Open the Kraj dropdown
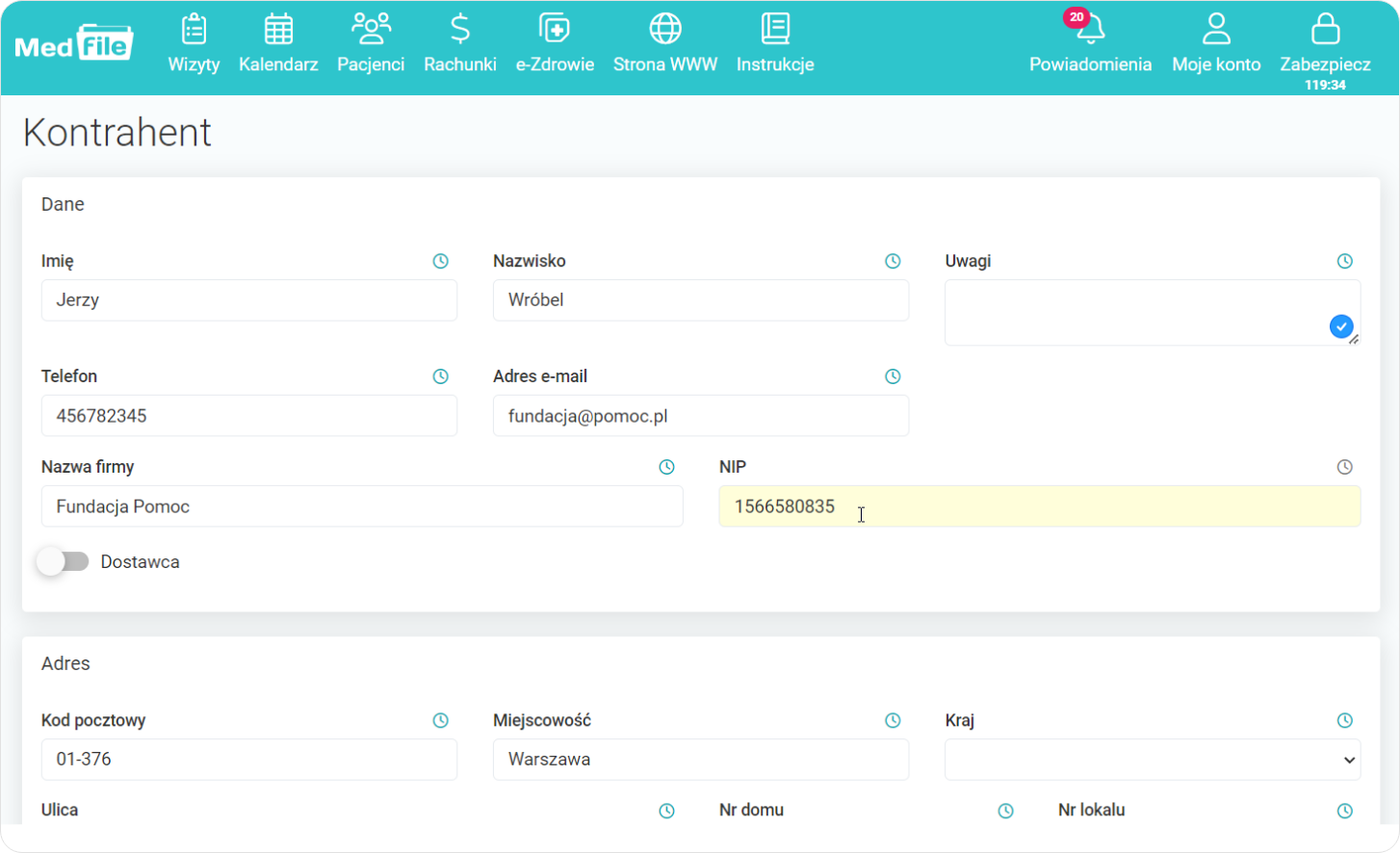The width and height of the screenshot is (1400, 853). point(1153,760)
